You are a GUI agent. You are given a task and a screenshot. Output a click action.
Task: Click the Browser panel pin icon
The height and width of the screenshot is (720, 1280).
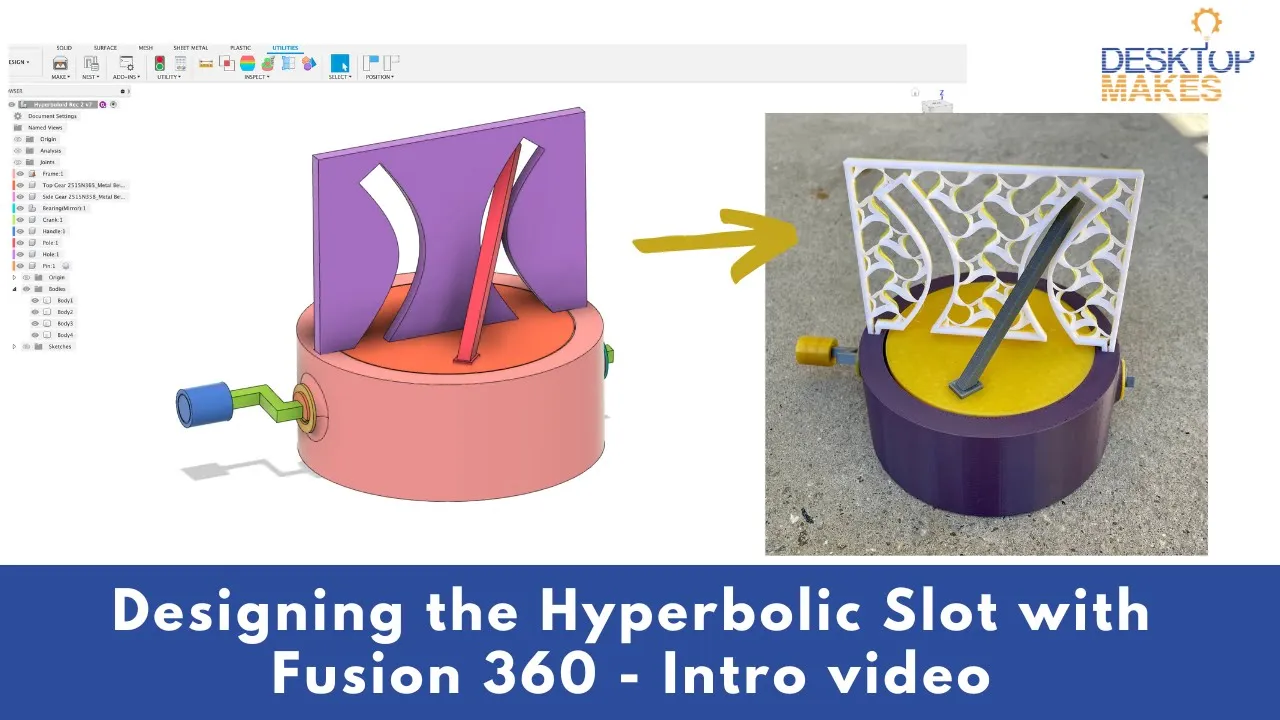pyautogui.click(x=123, y=91)
